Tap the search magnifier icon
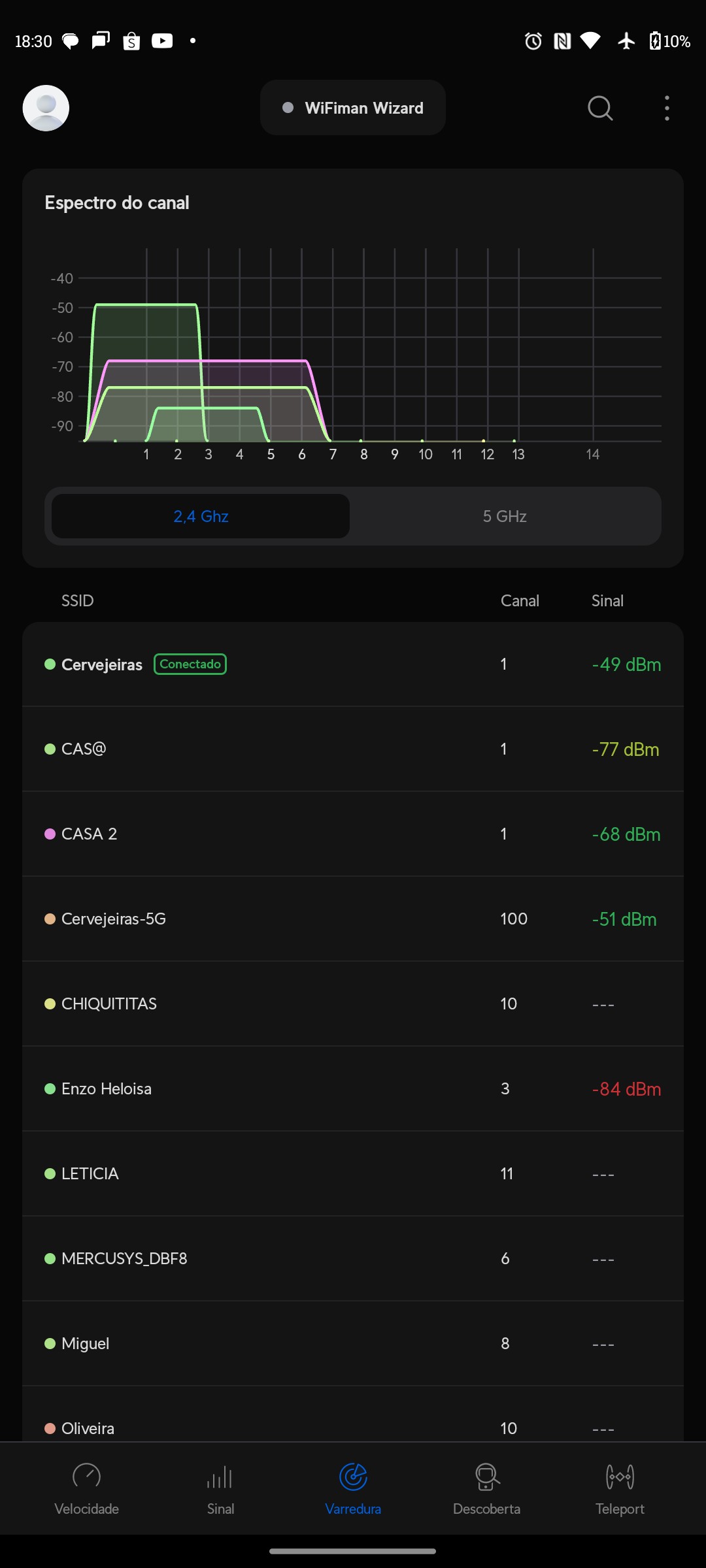Image resolution: width=706 pixels, height=1568 pixels. click(x=599, y=108)
